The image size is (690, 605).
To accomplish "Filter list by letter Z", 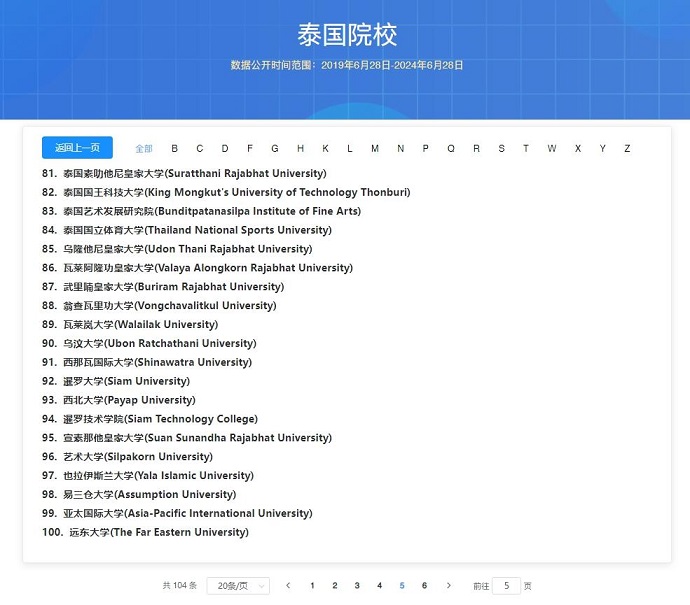I will tap(627, 149).
